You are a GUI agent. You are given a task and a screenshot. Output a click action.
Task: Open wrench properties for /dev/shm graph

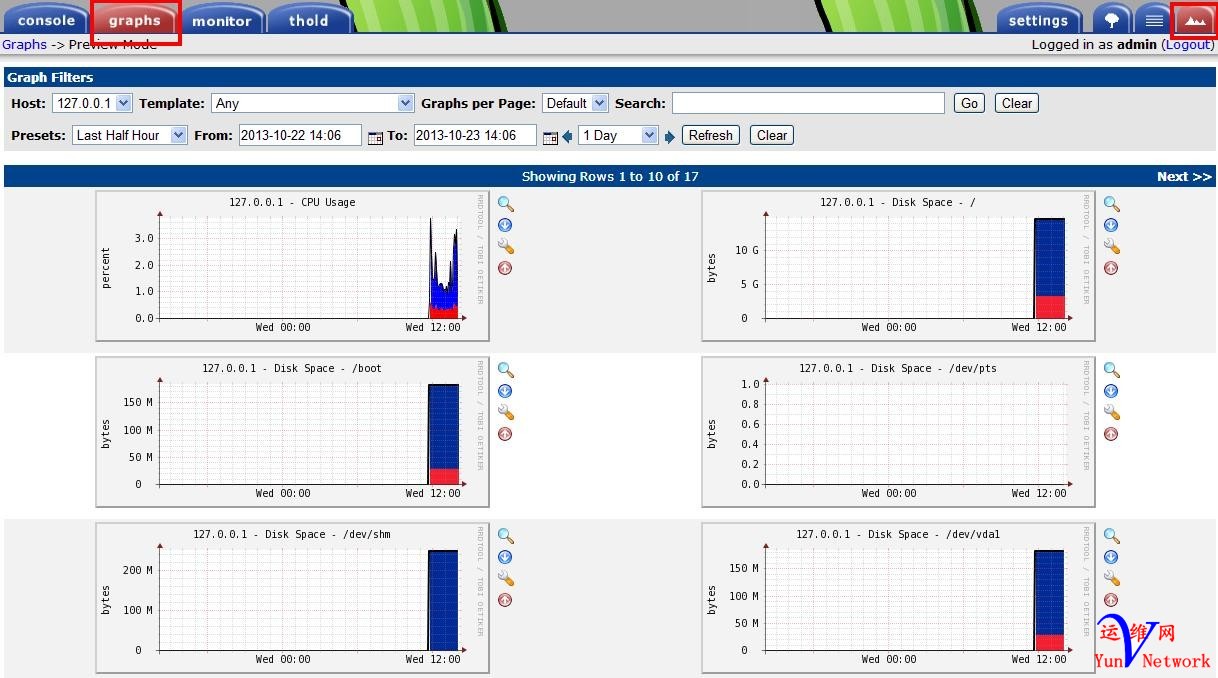(506, 579)
